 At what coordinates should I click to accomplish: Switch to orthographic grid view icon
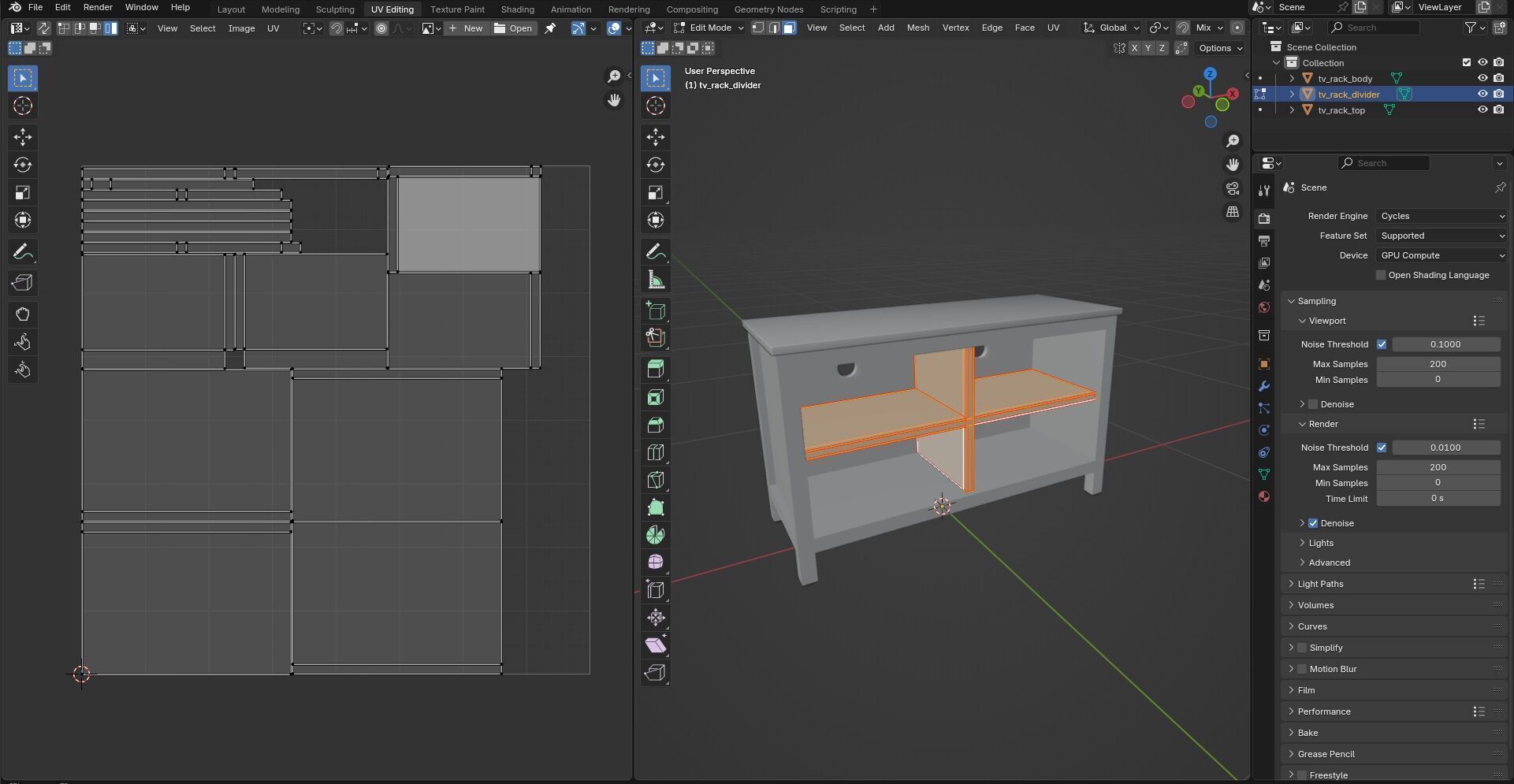click(1233, 212)
